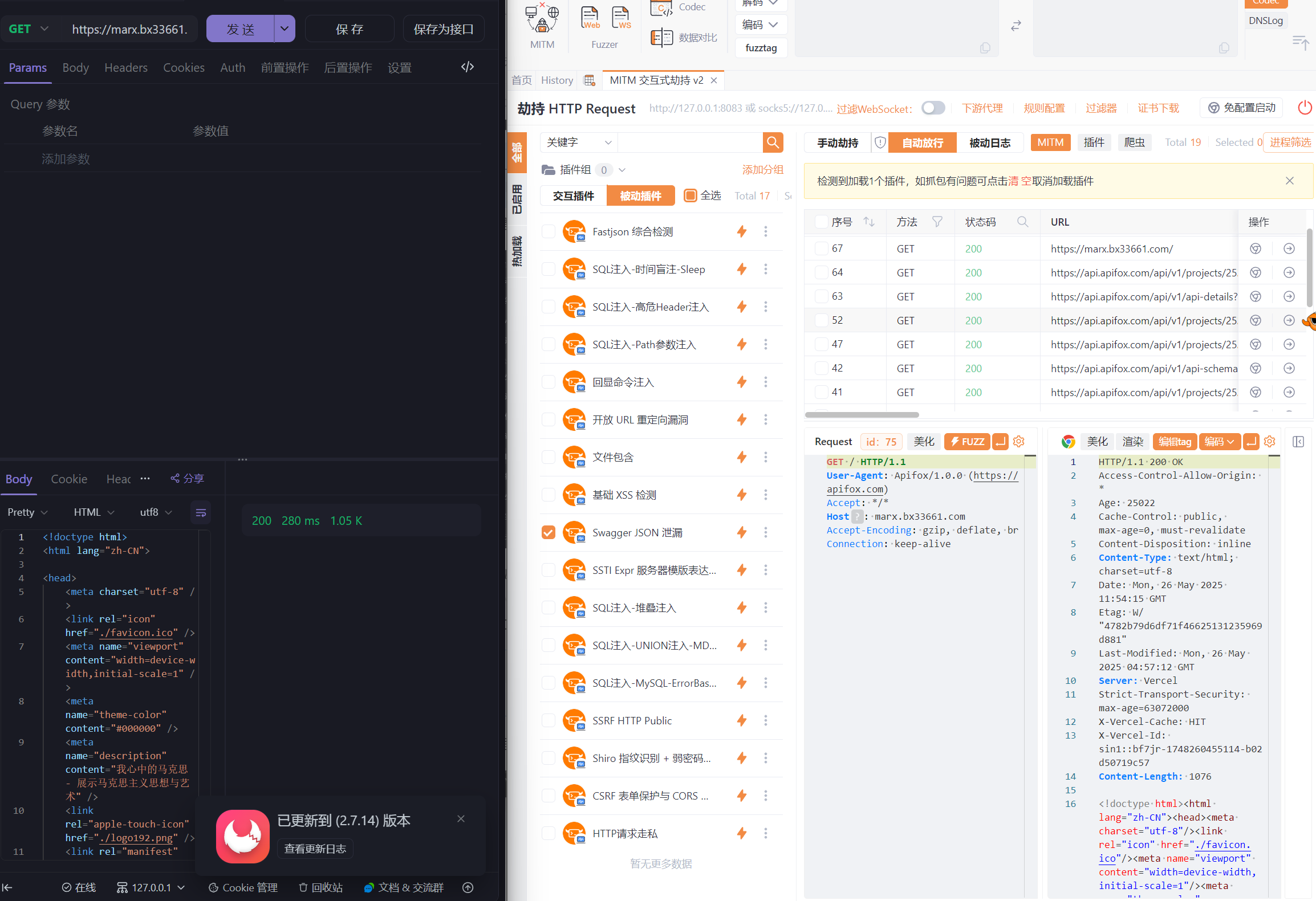The width and height of the screenshot is (1316, 901).
Task: Check the Fastjson 综合检测 plugin checkbox
Action: coord(548,231)
